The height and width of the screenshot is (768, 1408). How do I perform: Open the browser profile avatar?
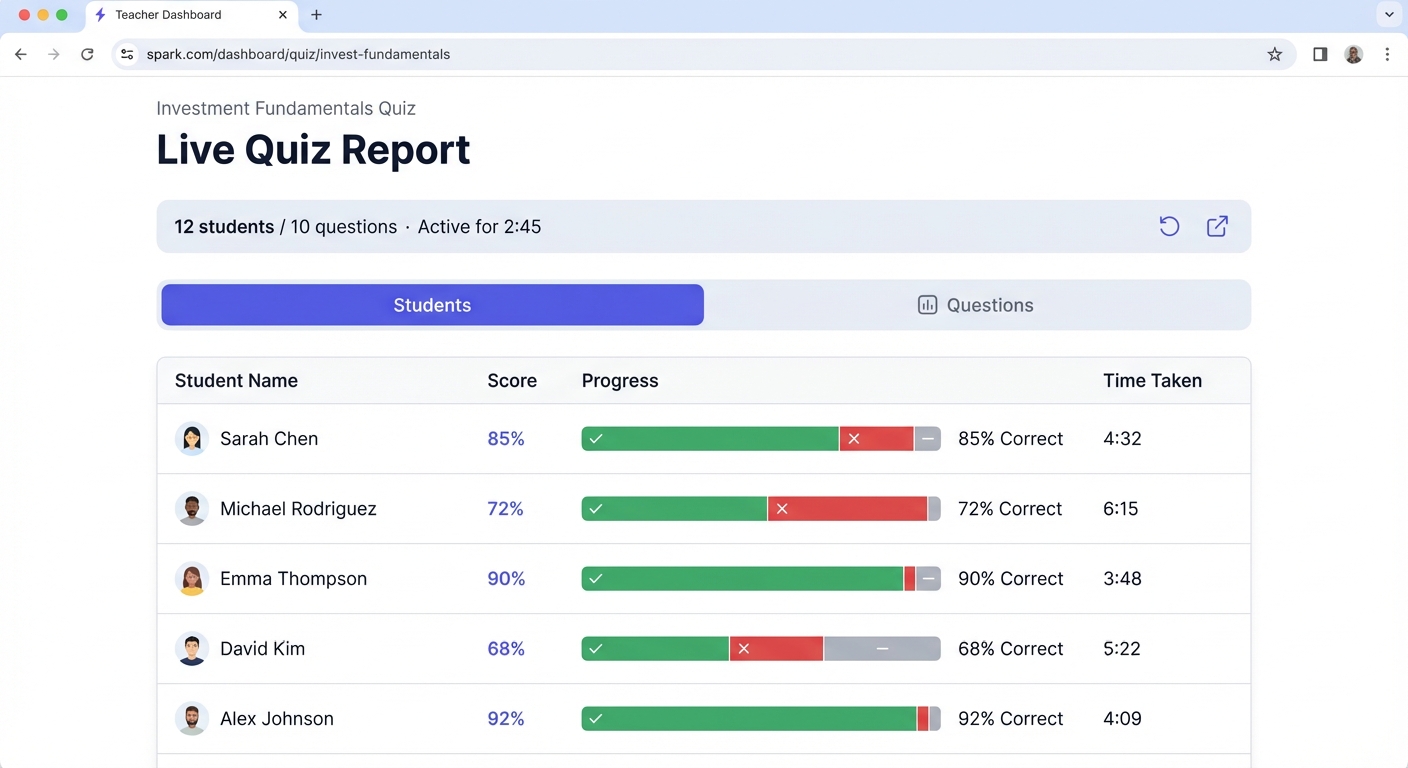point(1354,55)
